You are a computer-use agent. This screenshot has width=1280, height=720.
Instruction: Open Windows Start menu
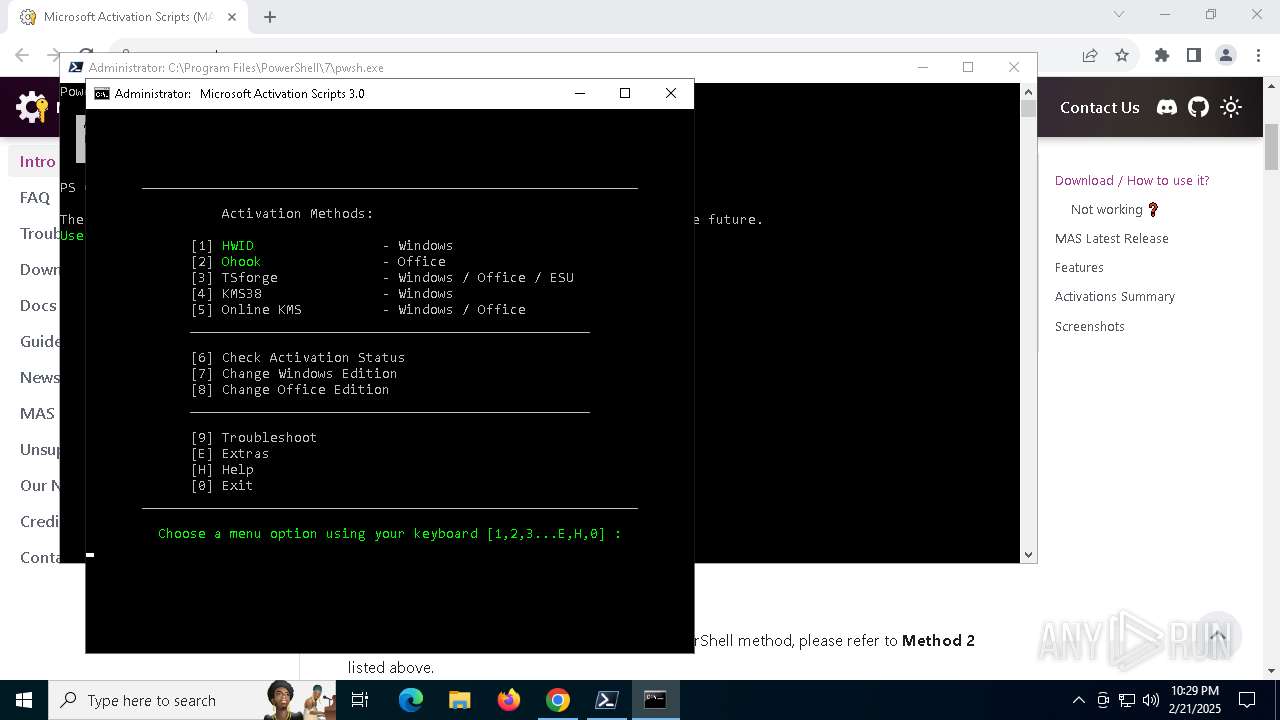pyautogui.click(x=24, y=700)
